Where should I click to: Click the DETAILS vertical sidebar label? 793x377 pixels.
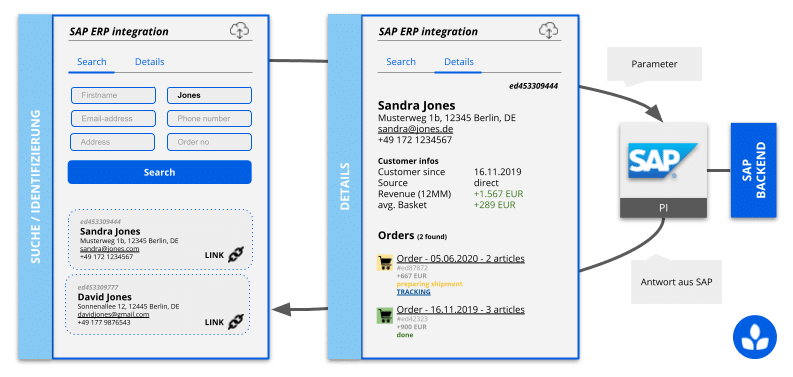345,186
